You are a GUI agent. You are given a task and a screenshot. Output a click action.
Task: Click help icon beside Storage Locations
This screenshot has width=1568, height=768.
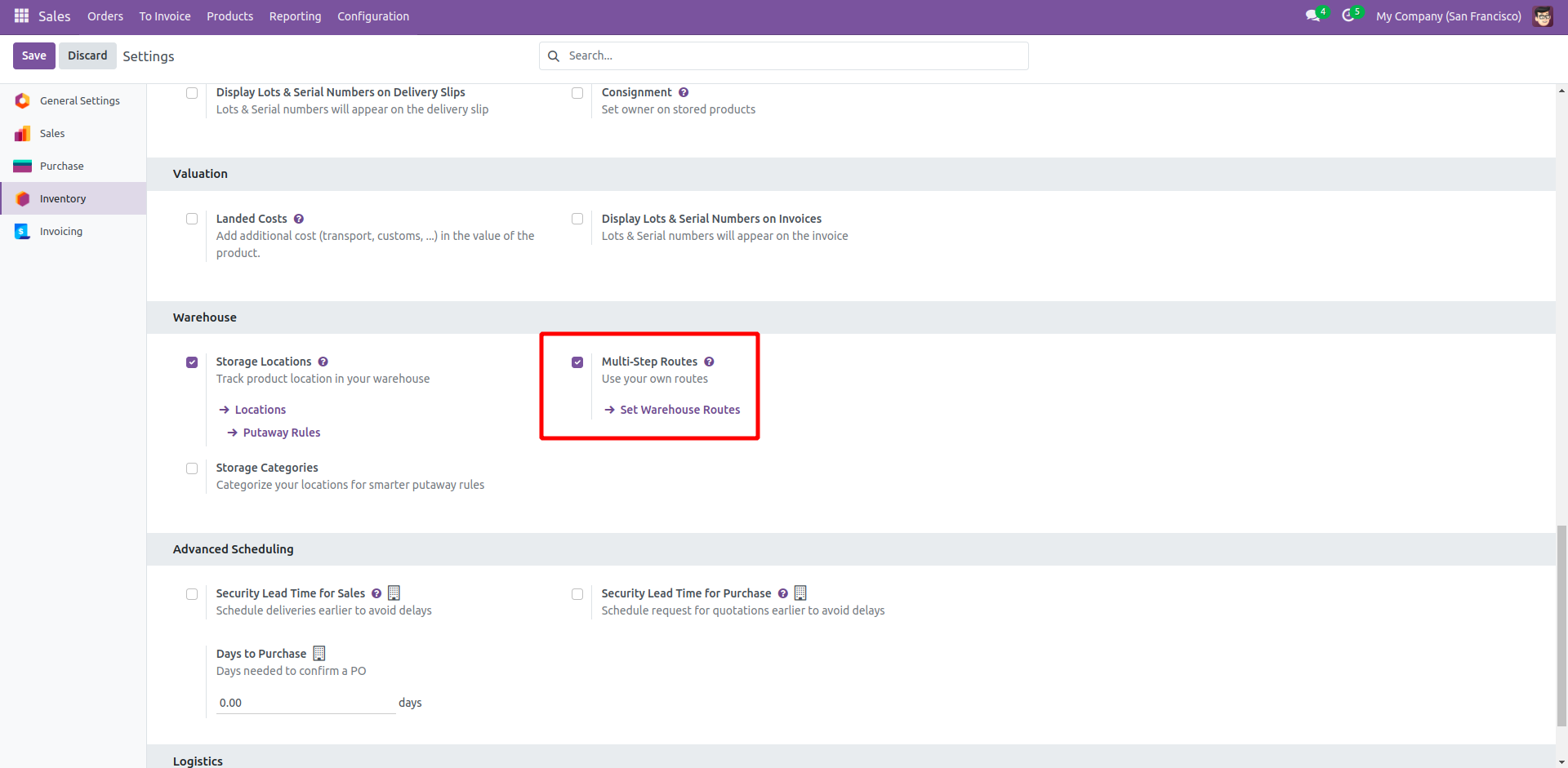pyautogui.click(x=323, y=362)
